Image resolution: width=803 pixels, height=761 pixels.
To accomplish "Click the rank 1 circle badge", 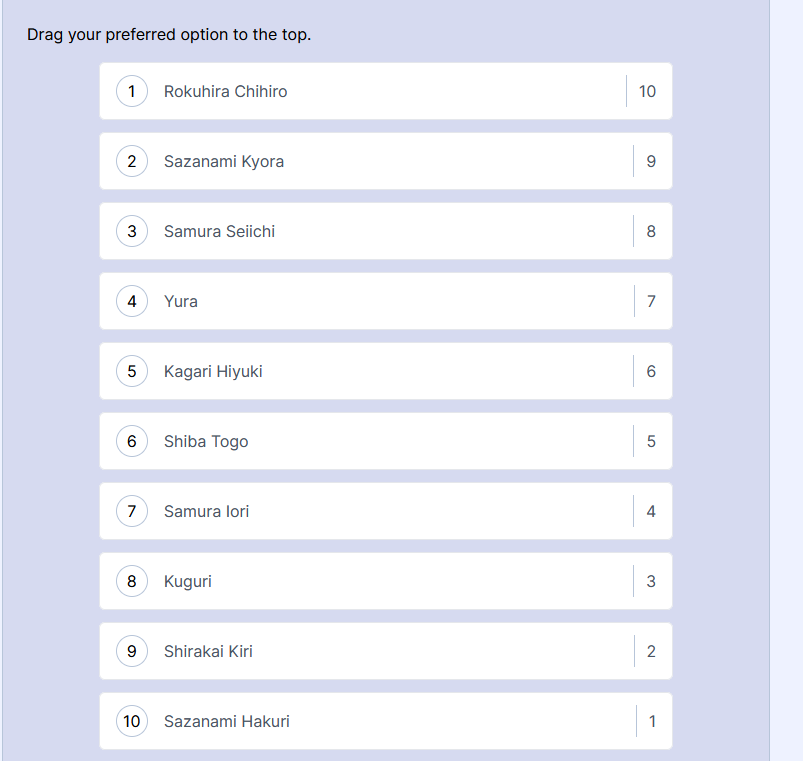I will click(132, 91).
